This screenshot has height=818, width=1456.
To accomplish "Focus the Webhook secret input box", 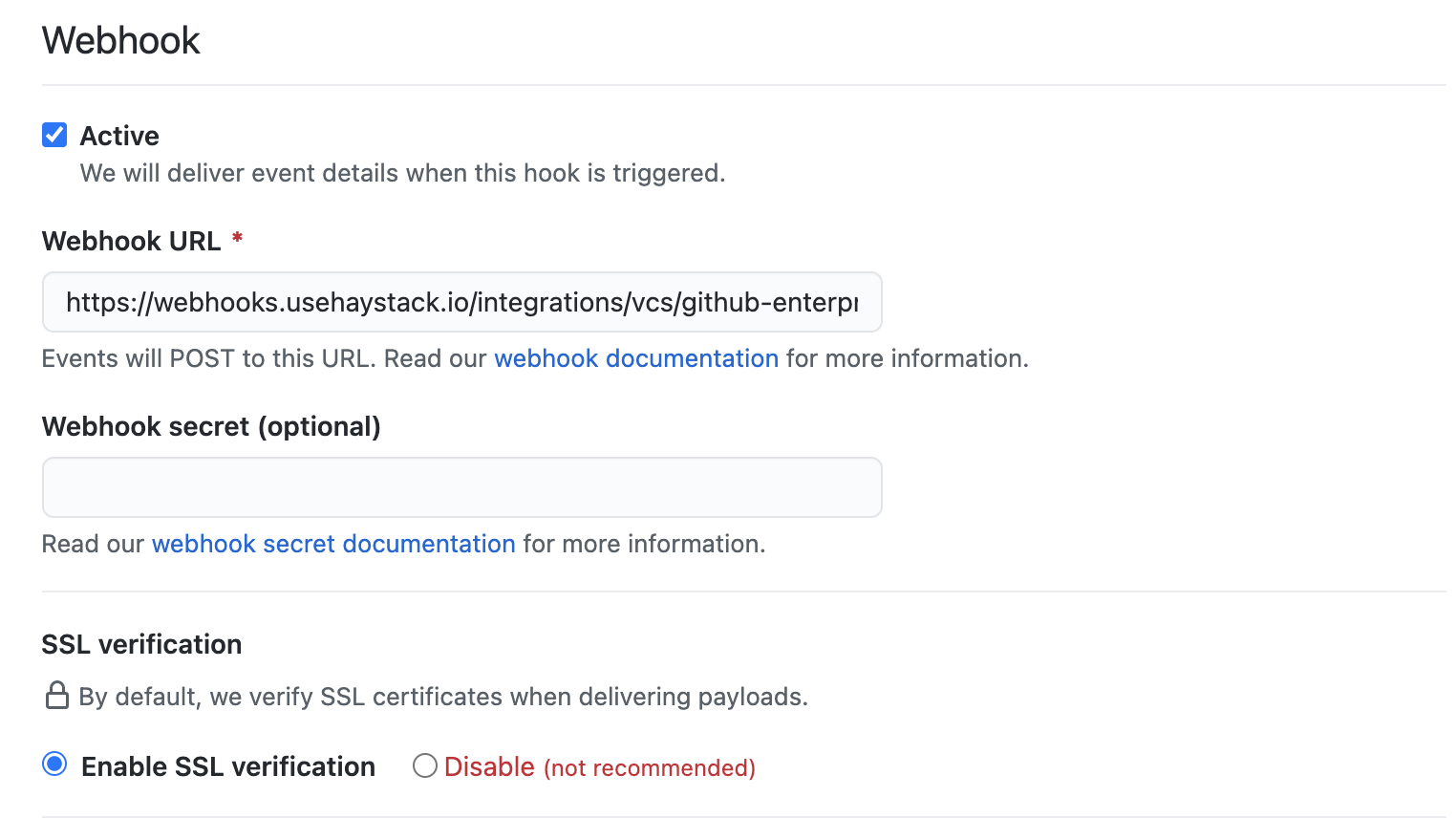I will [x=461, y=487].
